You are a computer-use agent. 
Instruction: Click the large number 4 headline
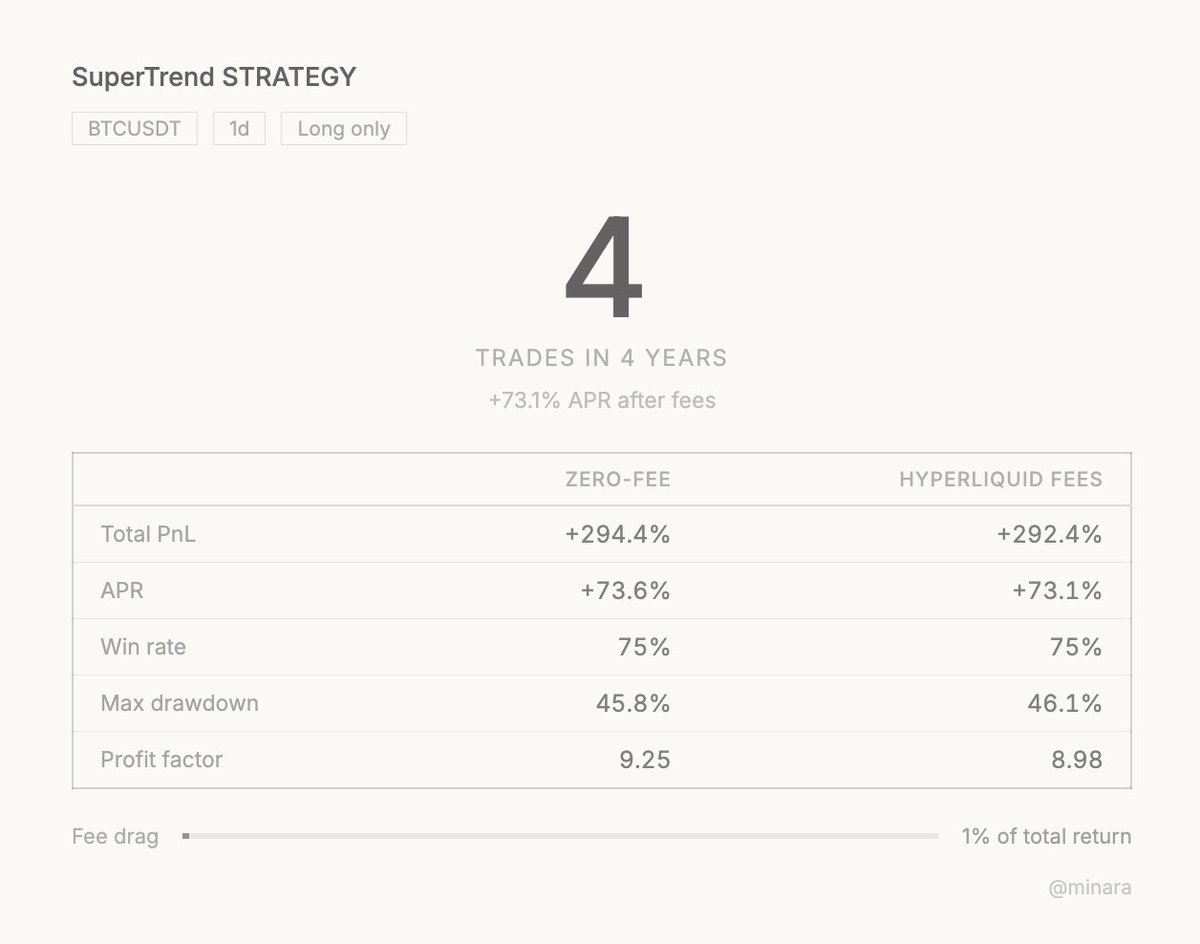coord(602,268)
